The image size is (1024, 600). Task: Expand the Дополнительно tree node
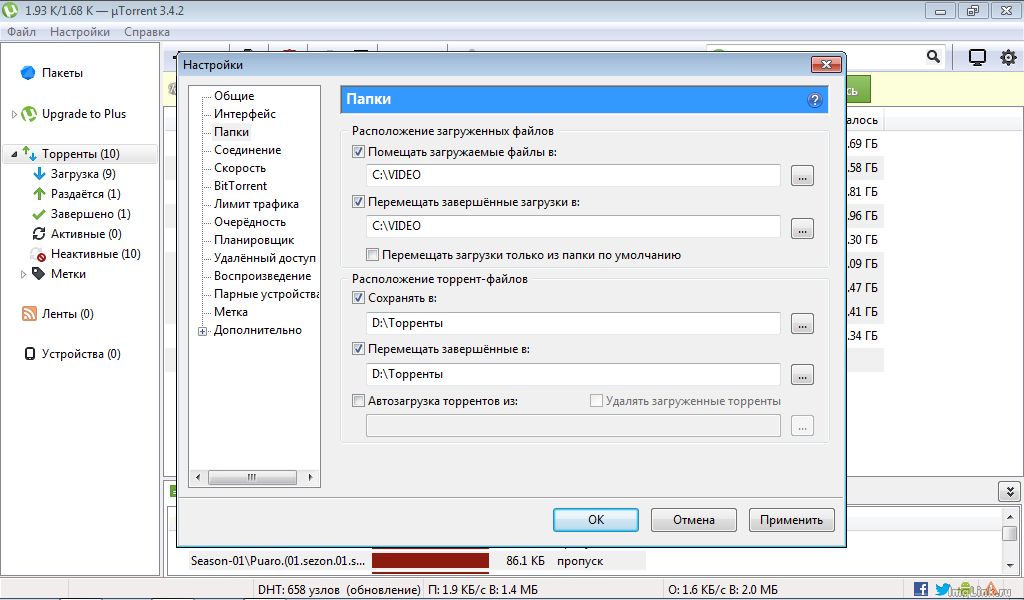click(202, 331)
